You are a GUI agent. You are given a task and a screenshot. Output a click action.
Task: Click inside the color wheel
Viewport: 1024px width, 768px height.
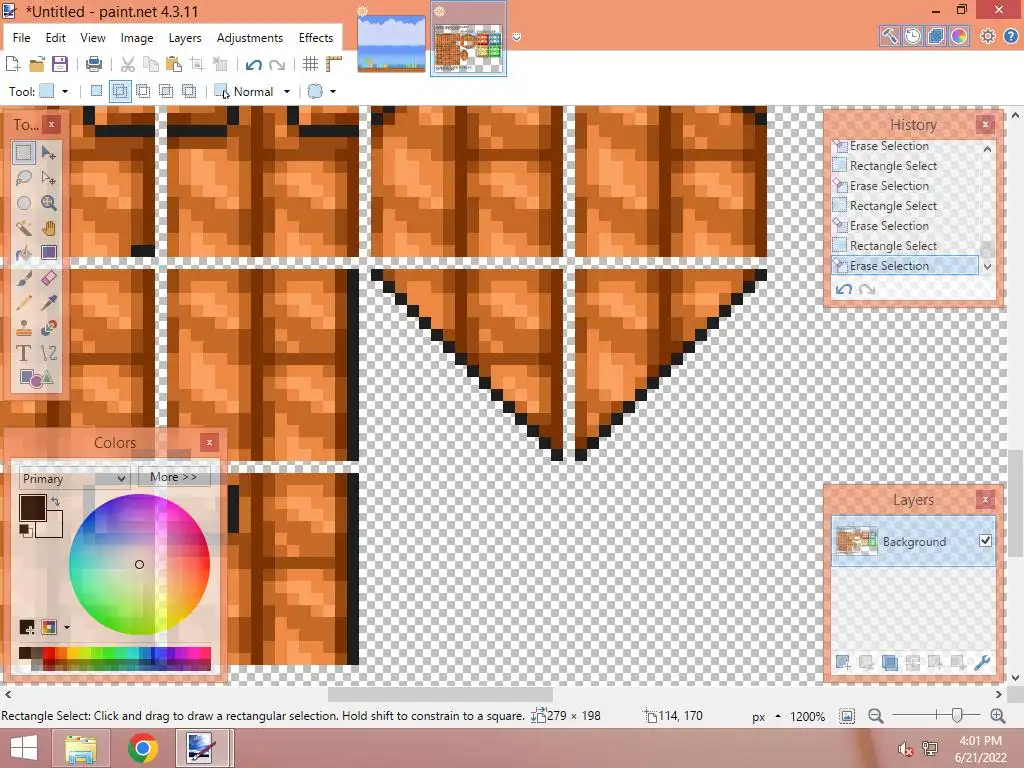[139, 564]
